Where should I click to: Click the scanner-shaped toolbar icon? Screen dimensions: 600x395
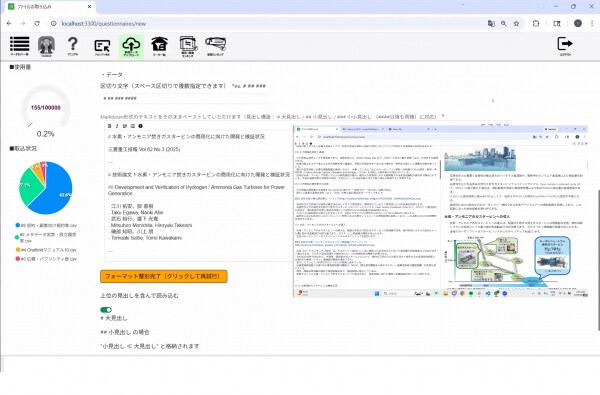point(215,46)
